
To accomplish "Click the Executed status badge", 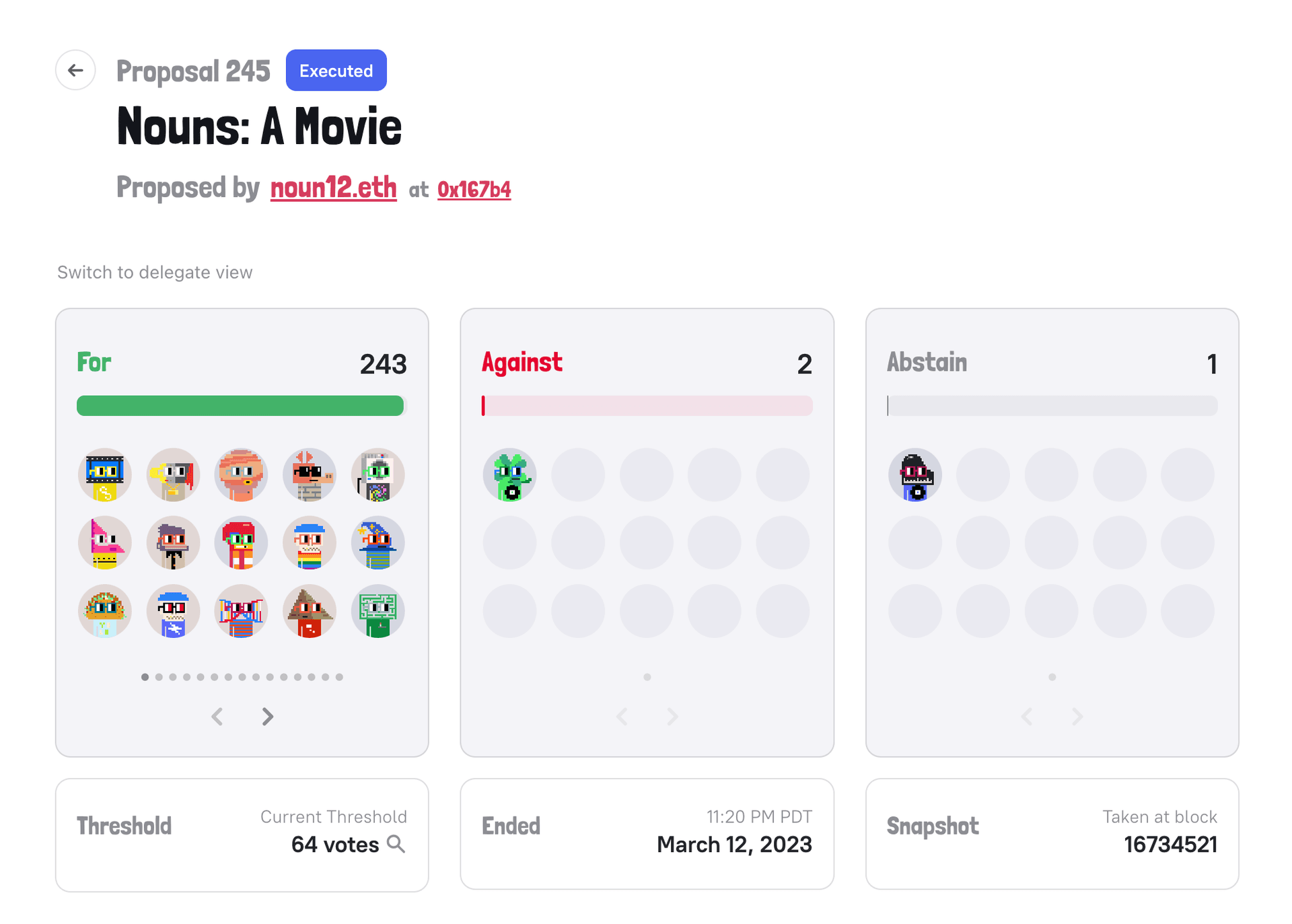I will point(336,70).
